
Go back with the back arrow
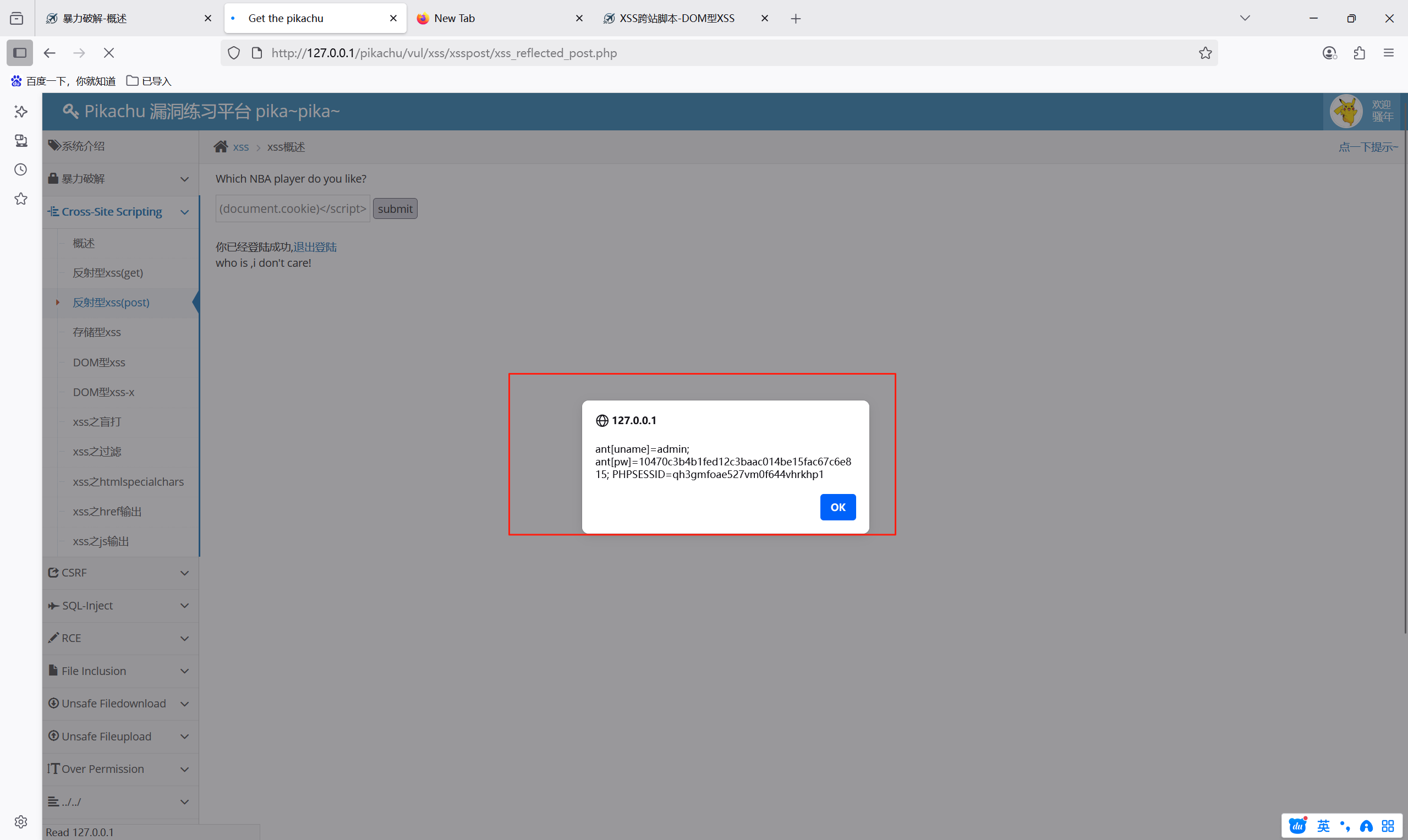50,53
